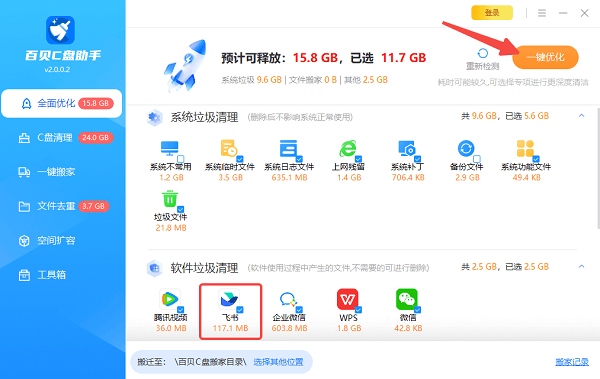The width and height of the screenshot is (600, 379).
Task: Click the 15.8 GB badge on 全面优化
Action: (96, 103)
